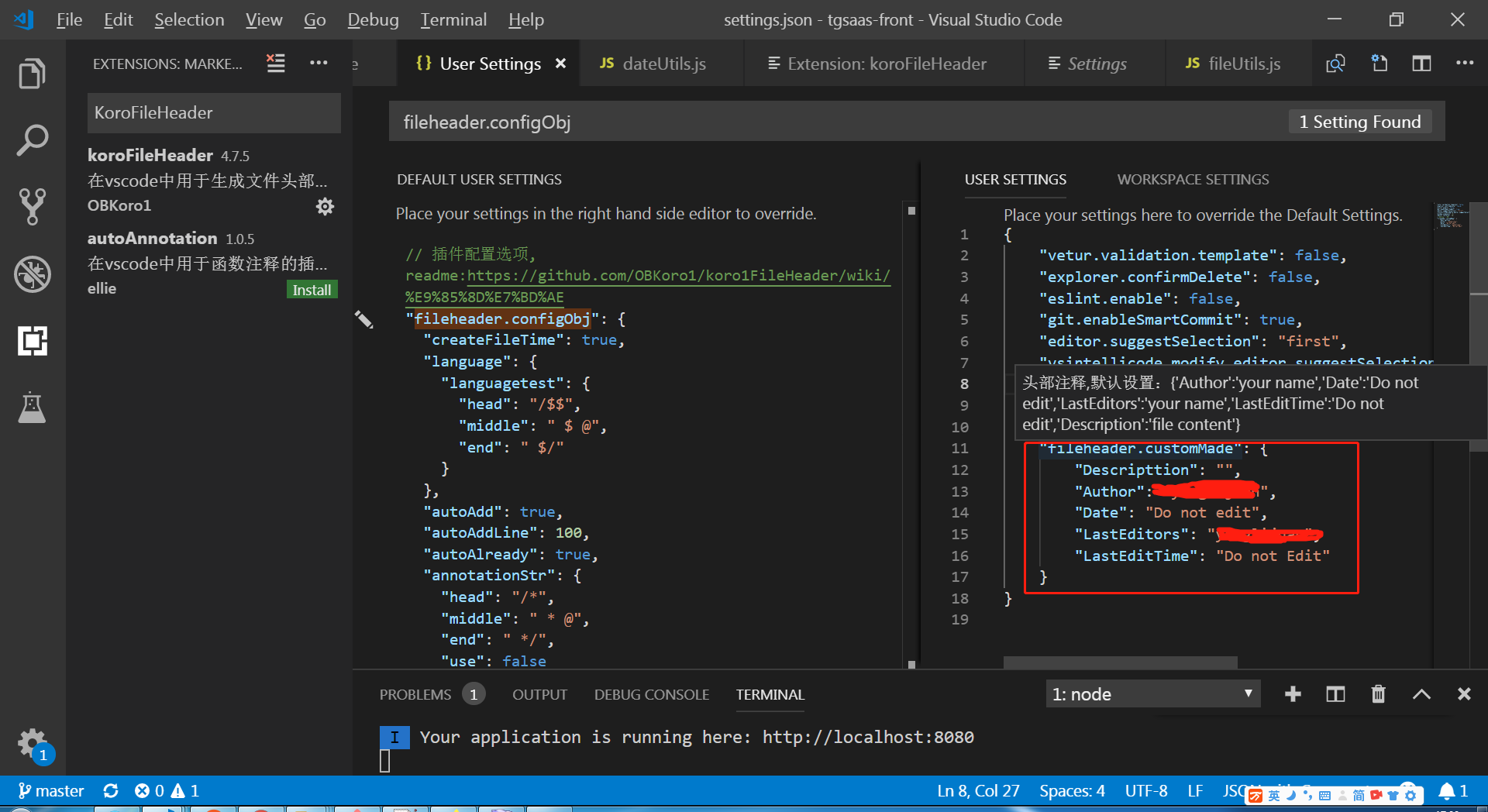The image size is (1488, 812).
Task: Click Spaces: 4 indentation status item
Action: point(1072,791)
